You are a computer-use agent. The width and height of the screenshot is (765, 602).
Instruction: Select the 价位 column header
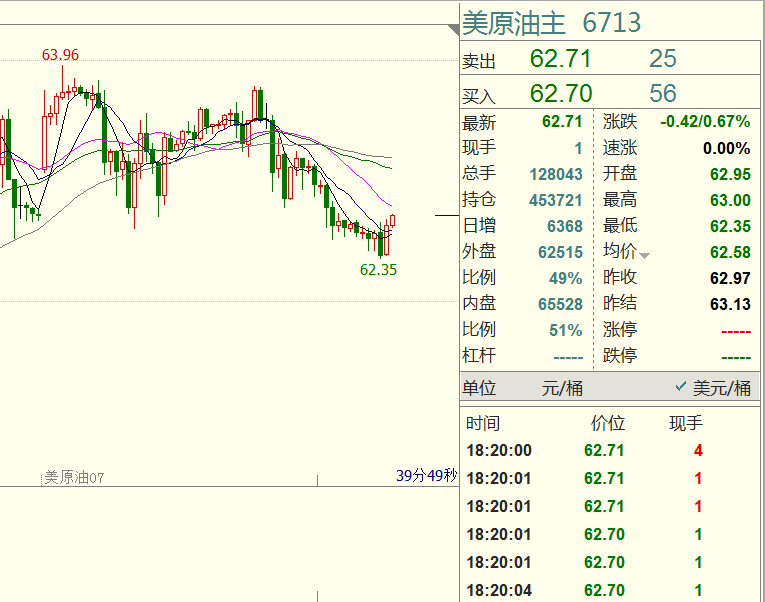608,424
